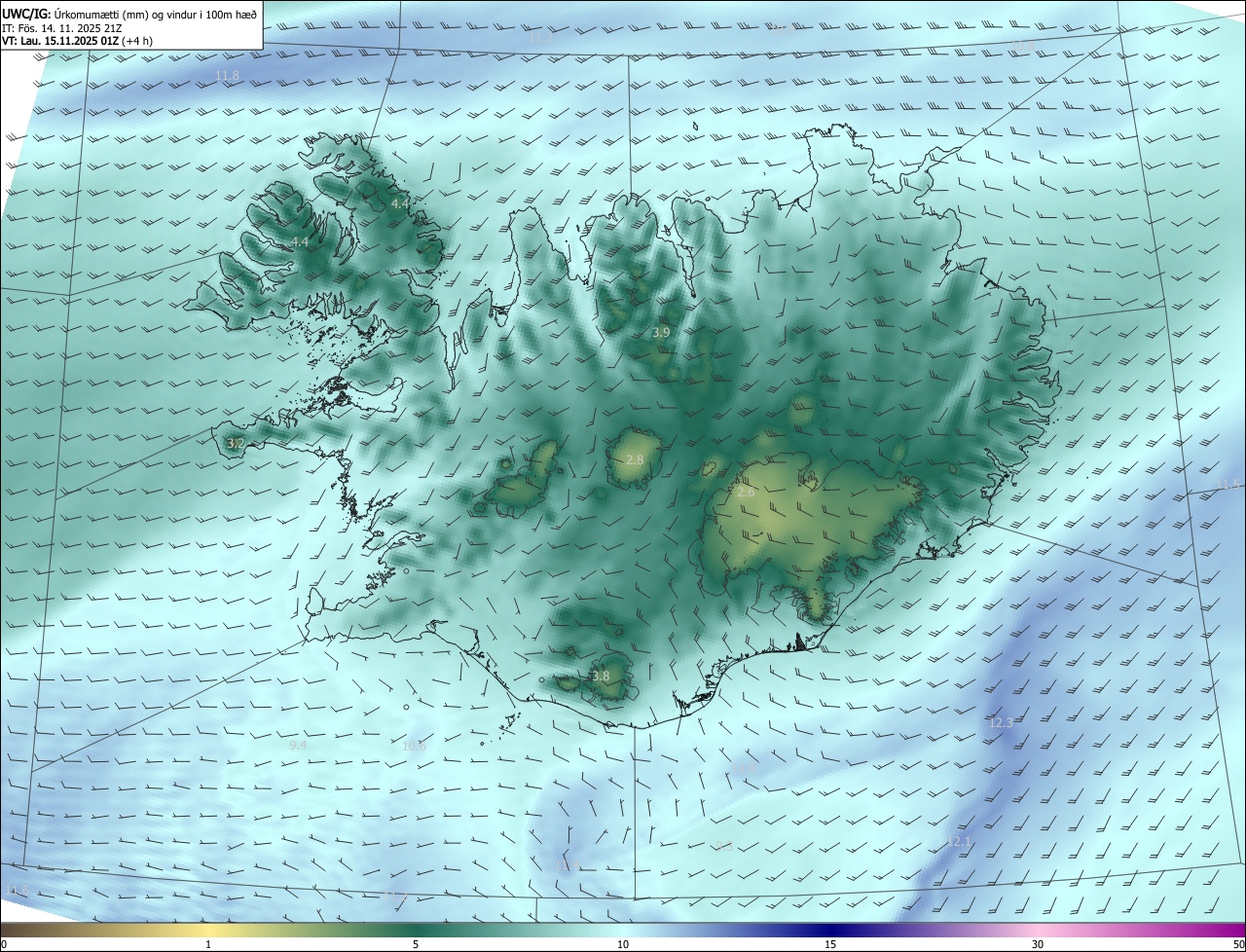The image size is (1246, 952).
Task: Click the 12.3 value label over the sea
Action: click(x=1001, y=723)
